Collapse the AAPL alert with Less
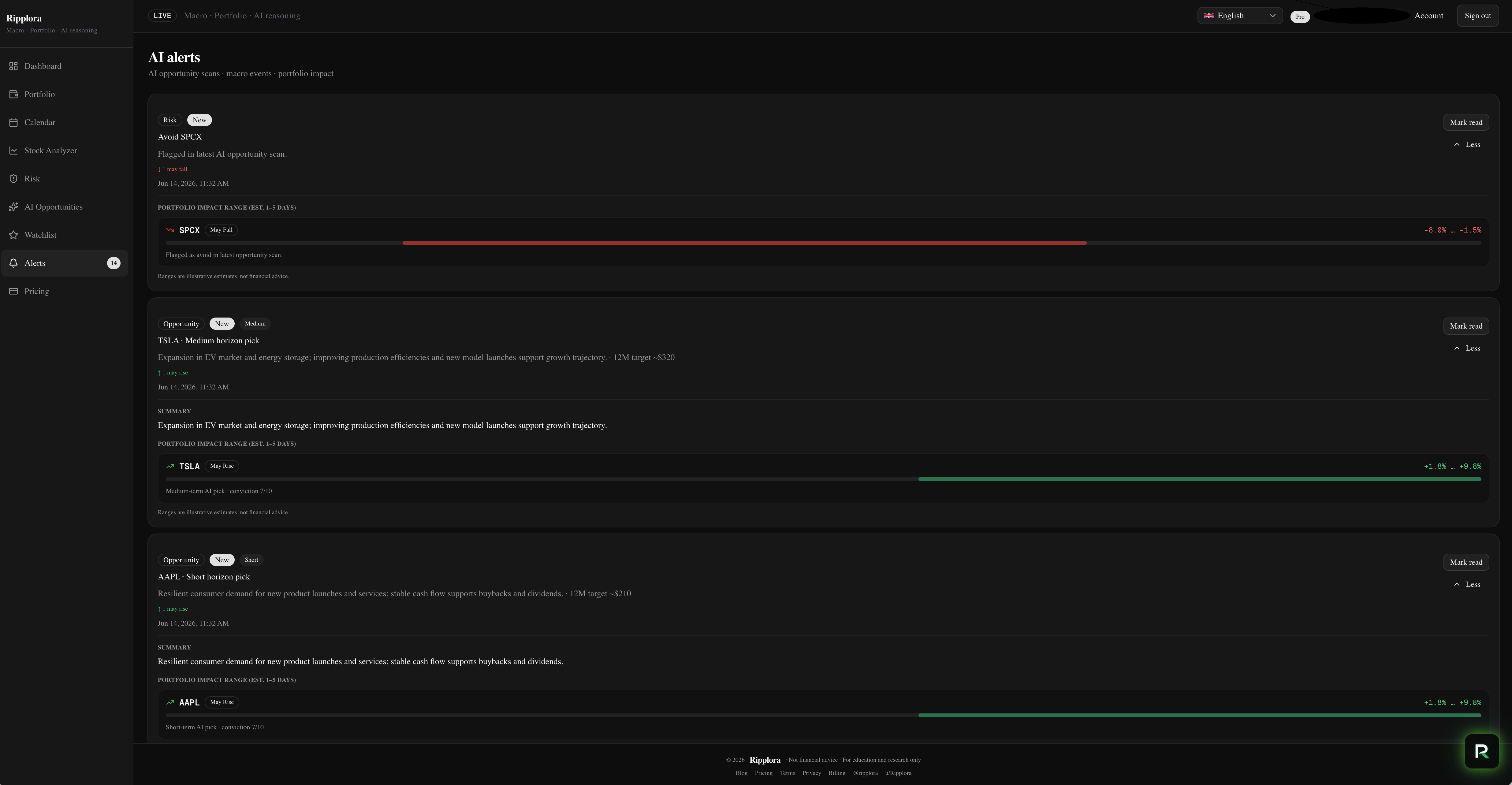This screenshot has height=785, width=1512. (1466, 584)
